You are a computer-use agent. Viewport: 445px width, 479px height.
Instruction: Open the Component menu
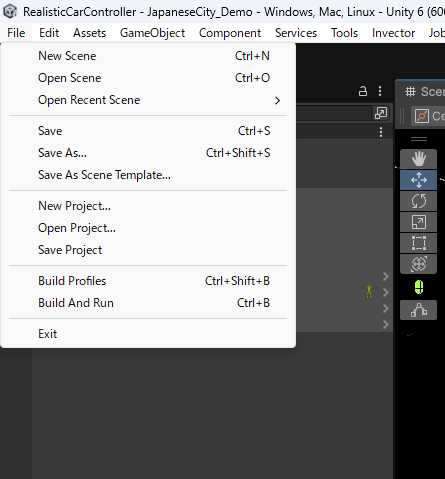230,33
